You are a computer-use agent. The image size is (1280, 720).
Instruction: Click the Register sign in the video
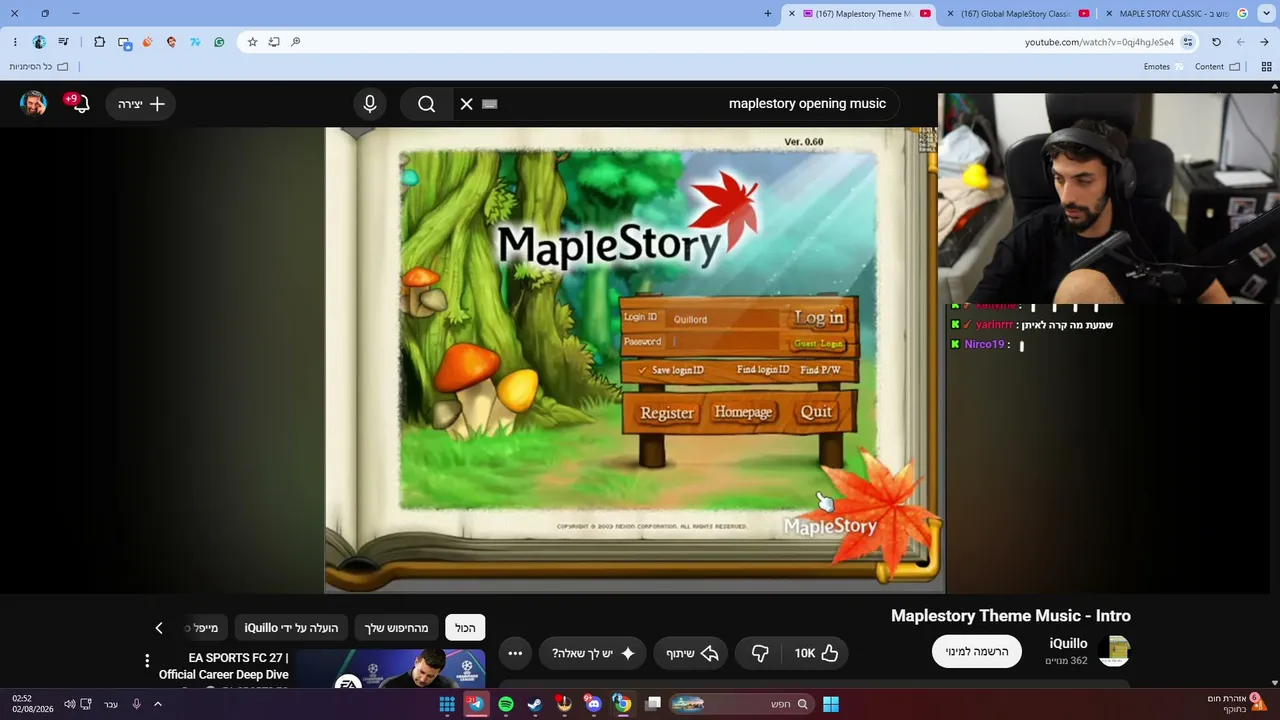coord(667,413)
